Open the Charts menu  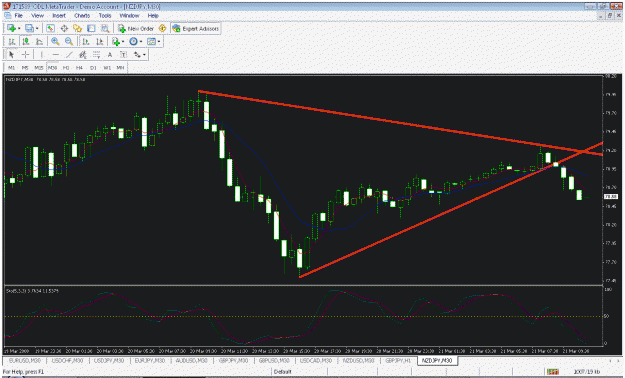click(x=82, y=16)
